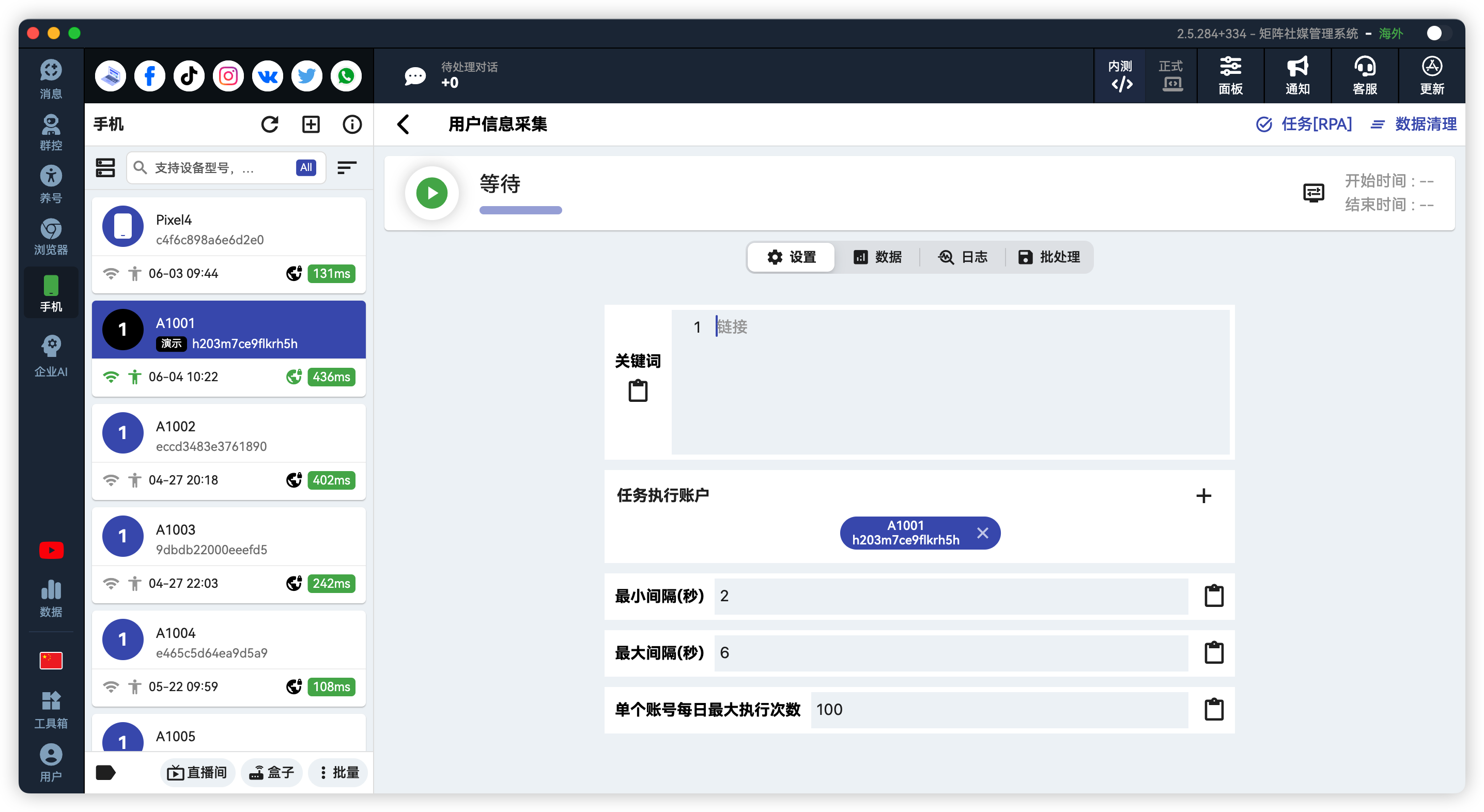Open the 用户 user profile section
Image resolution: width=1484 pixels, height=812 pixels.
point(51,762)
